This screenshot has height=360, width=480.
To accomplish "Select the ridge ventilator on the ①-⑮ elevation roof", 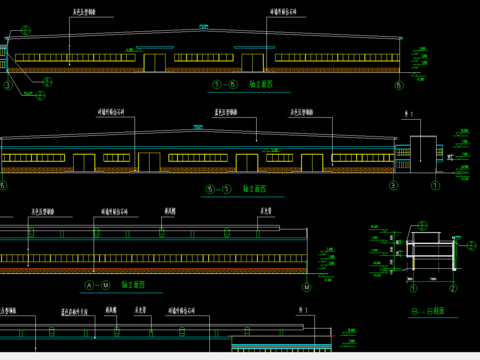I will (x=204, y=27).
